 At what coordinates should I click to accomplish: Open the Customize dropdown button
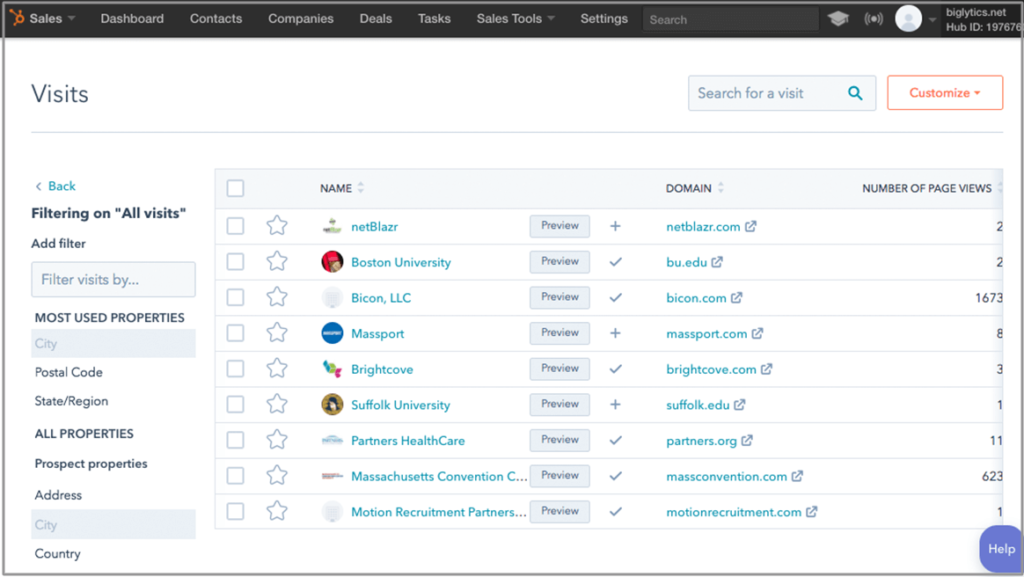(944, 93)
